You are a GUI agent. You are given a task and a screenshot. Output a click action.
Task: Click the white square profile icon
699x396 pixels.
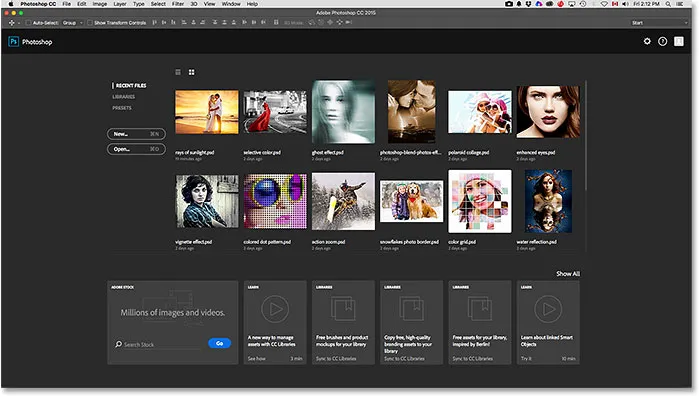[x=678, y=41]
